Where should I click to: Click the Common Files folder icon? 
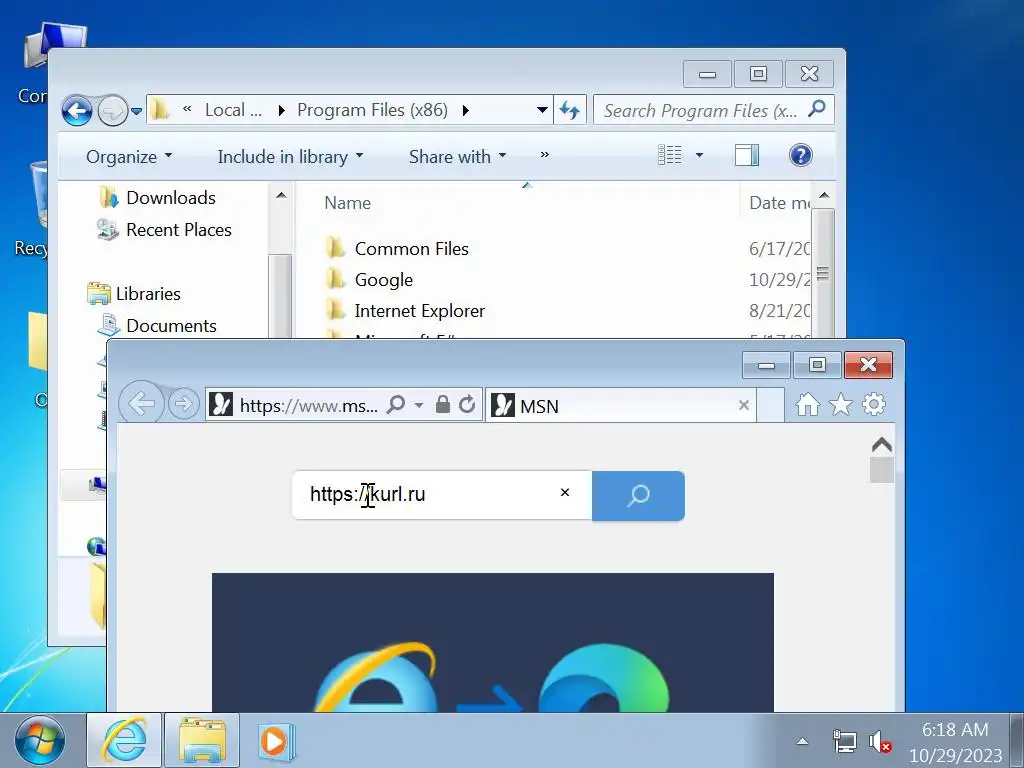coord(335,248)
